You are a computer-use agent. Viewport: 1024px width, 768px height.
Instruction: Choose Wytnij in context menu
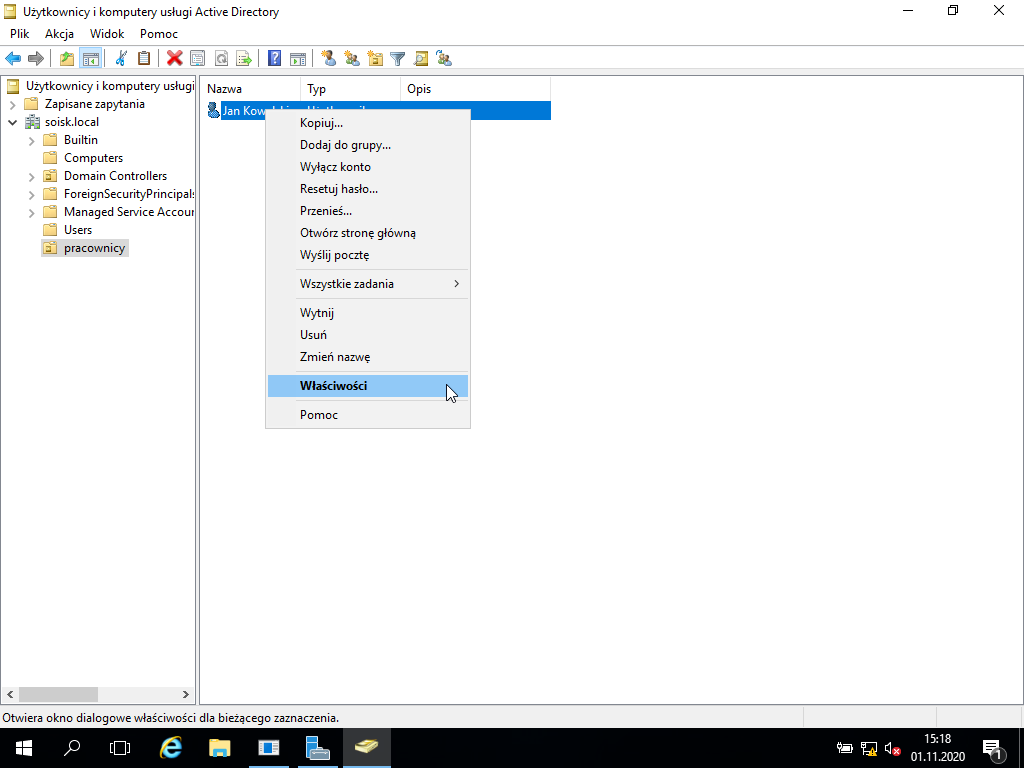(x=368, y=313)
